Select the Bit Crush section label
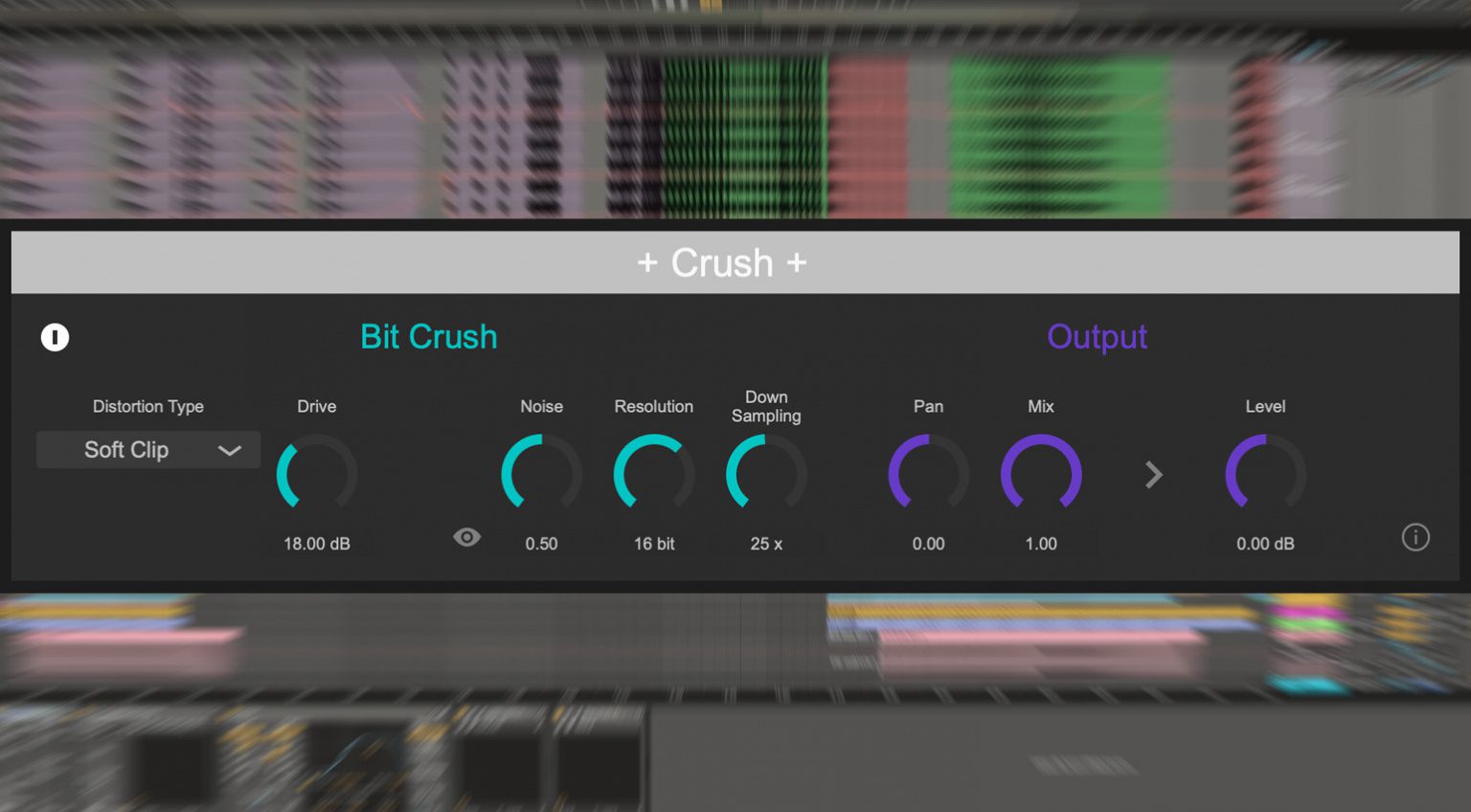The height and width of the screenshot is (812, 1471). 428,337
